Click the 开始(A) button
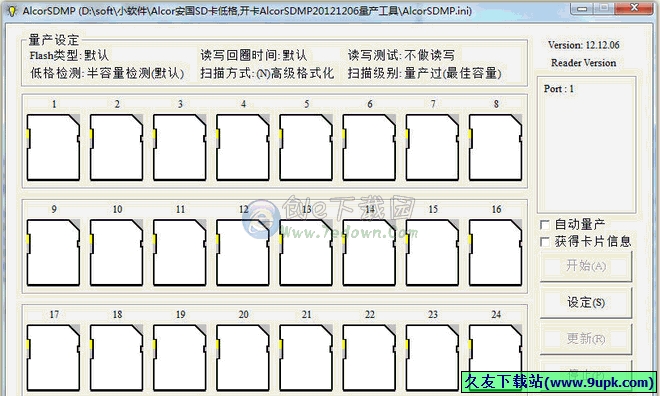This screenshot has height=396, width=660. [585, 266]
